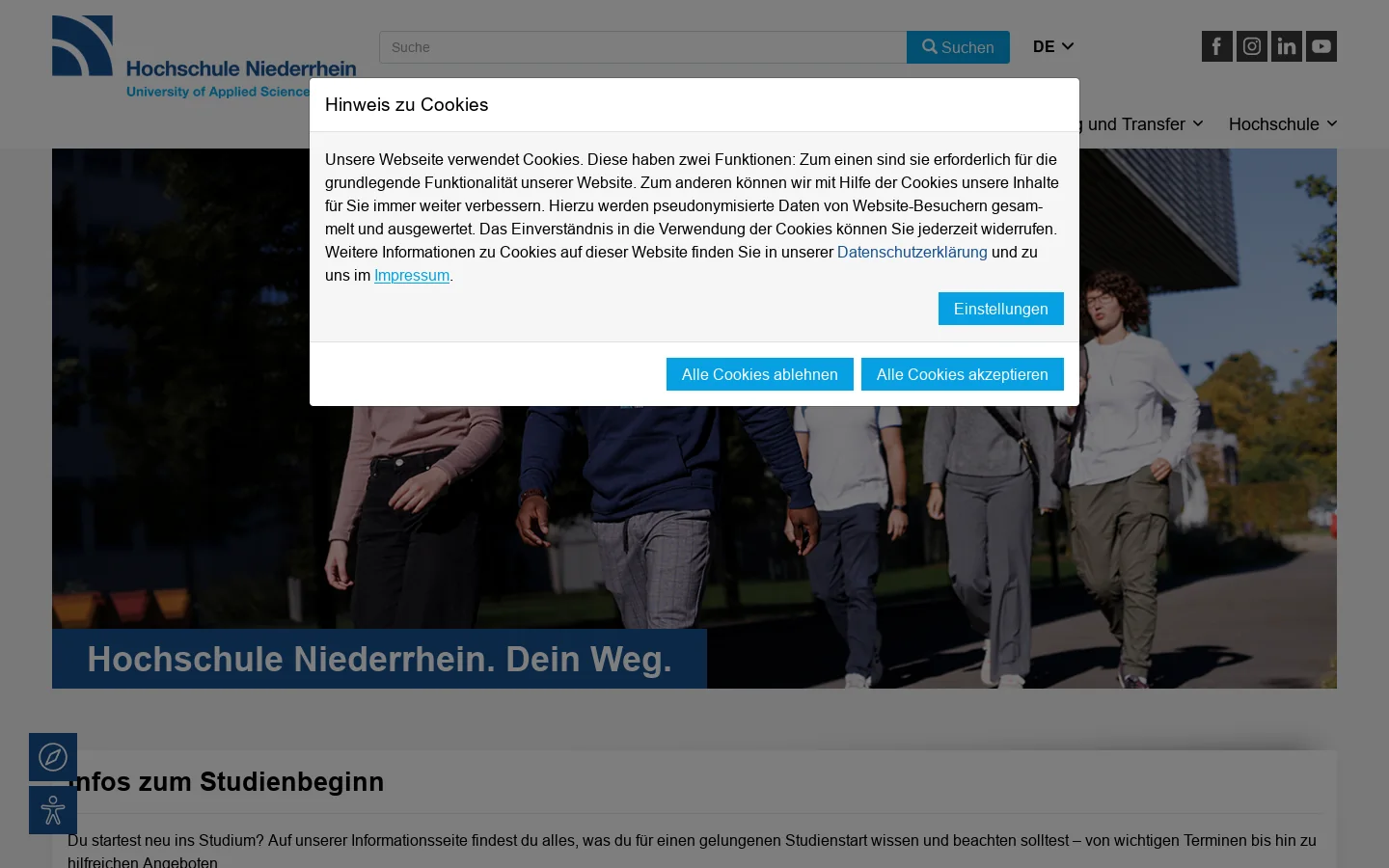This screenshot has width=1389, height=868.
Task: Open the Facebook social icon
Action: click(1216, 46)
